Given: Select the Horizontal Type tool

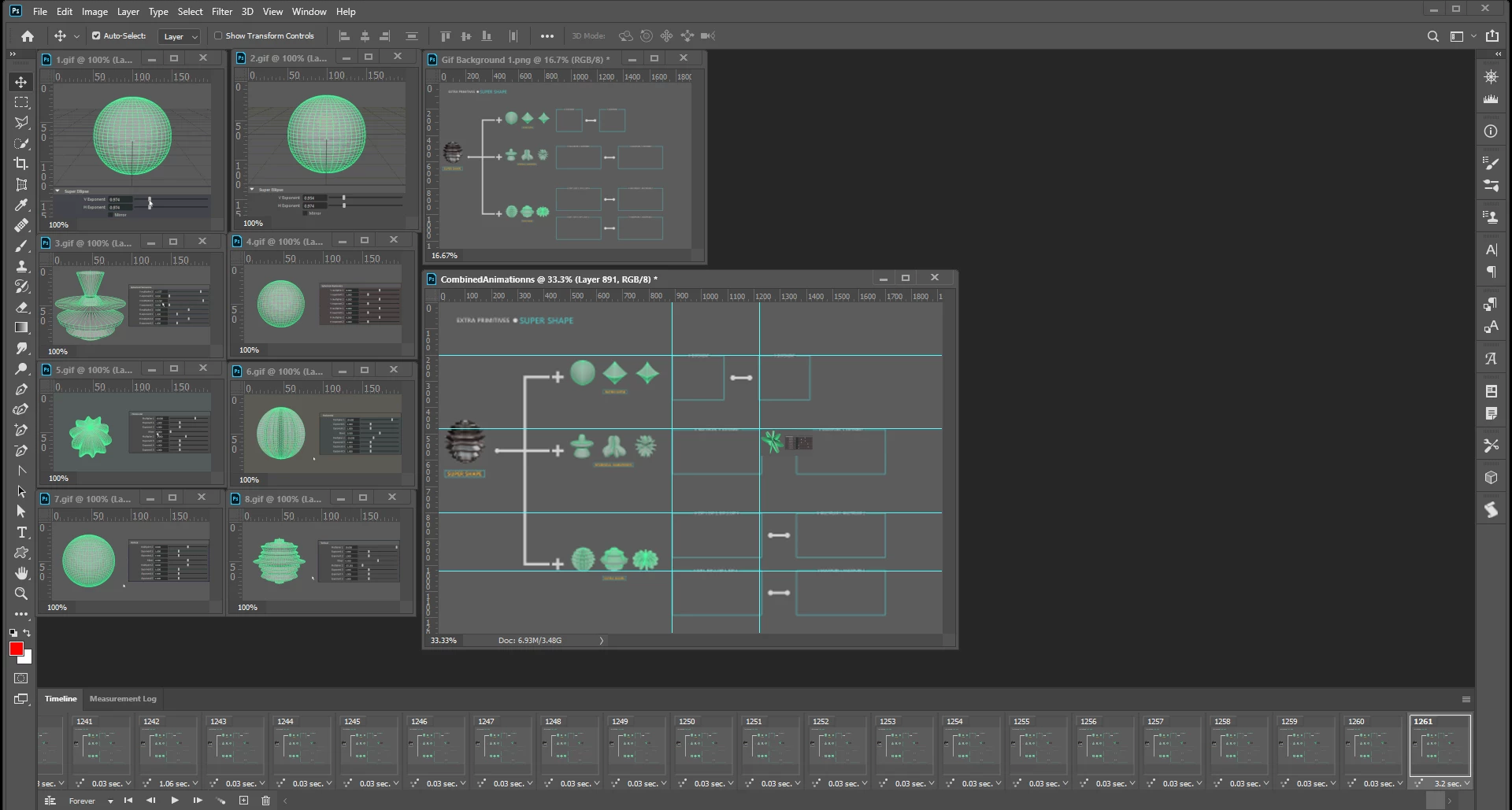Looking at the screenshot, I should [x=21, y=532].
